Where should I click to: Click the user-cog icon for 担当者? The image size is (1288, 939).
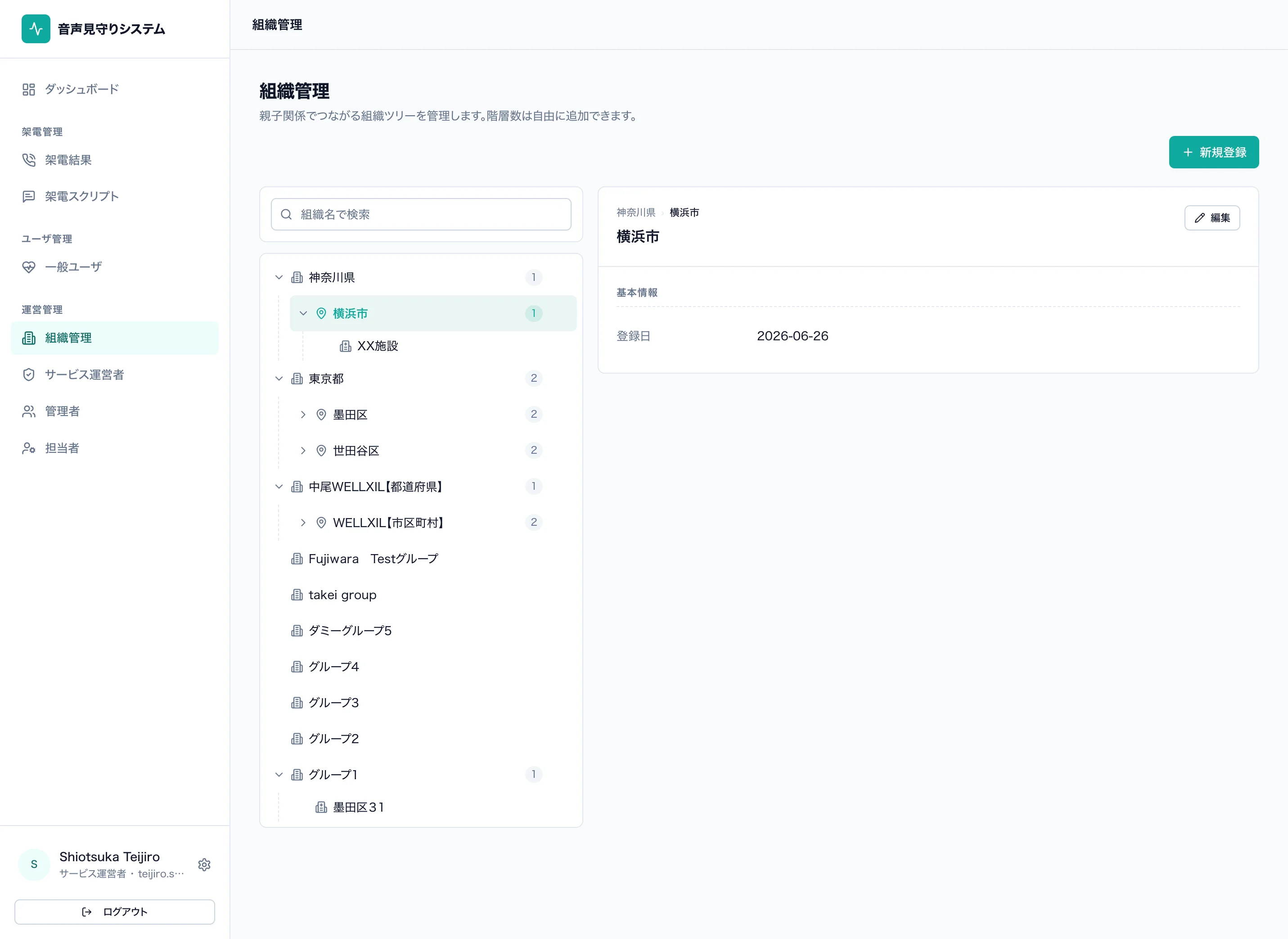point(29,448)
